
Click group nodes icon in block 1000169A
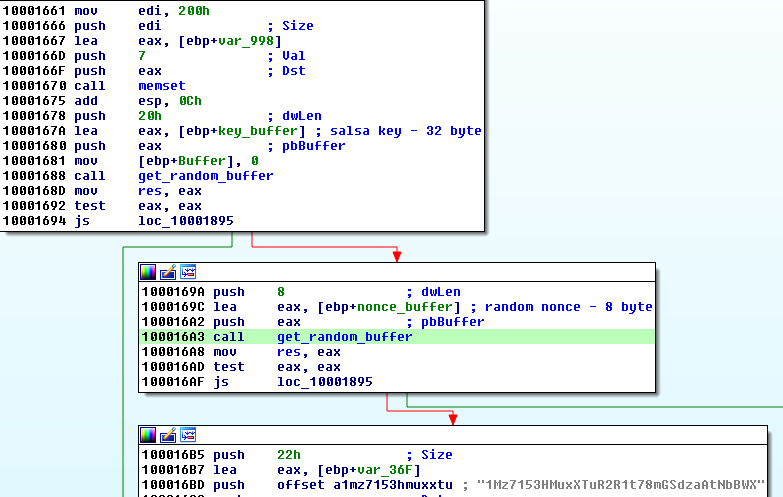click(187, 272)
